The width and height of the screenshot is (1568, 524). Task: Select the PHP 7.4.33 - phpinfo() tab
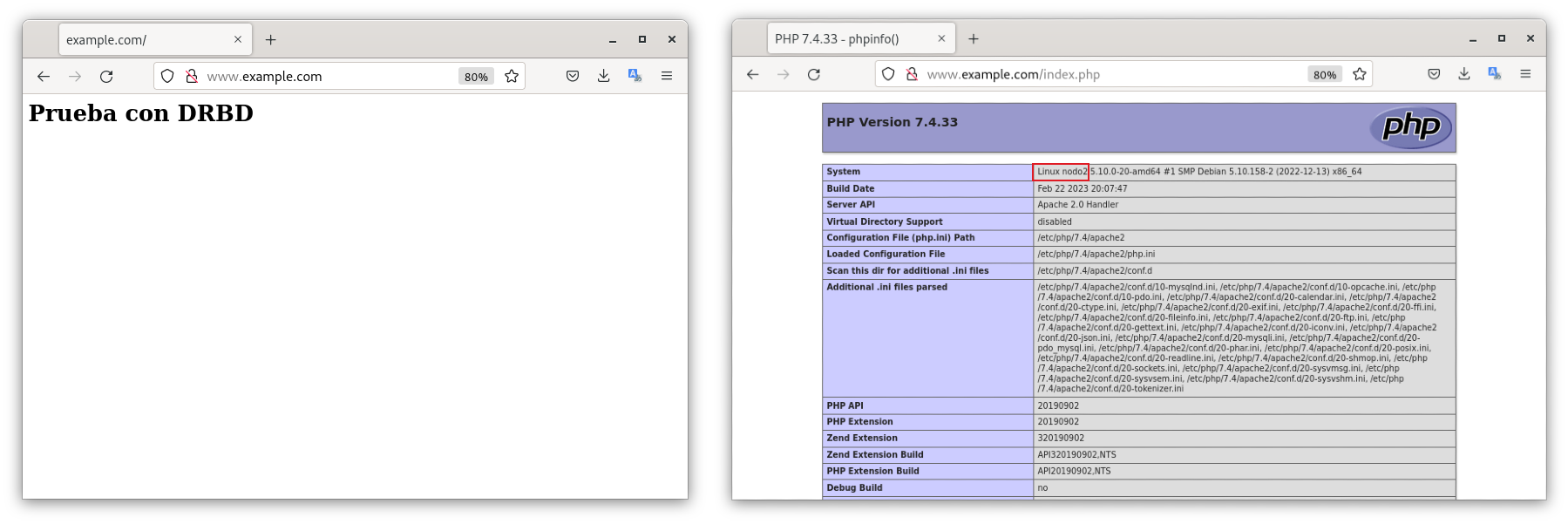click(850, 39)
